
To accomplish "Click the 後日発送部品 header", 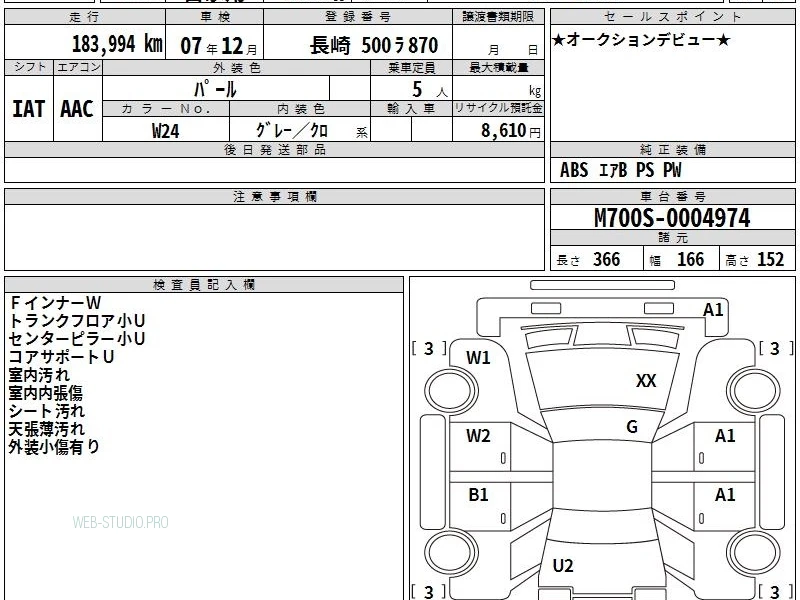I will click(274, 149).
